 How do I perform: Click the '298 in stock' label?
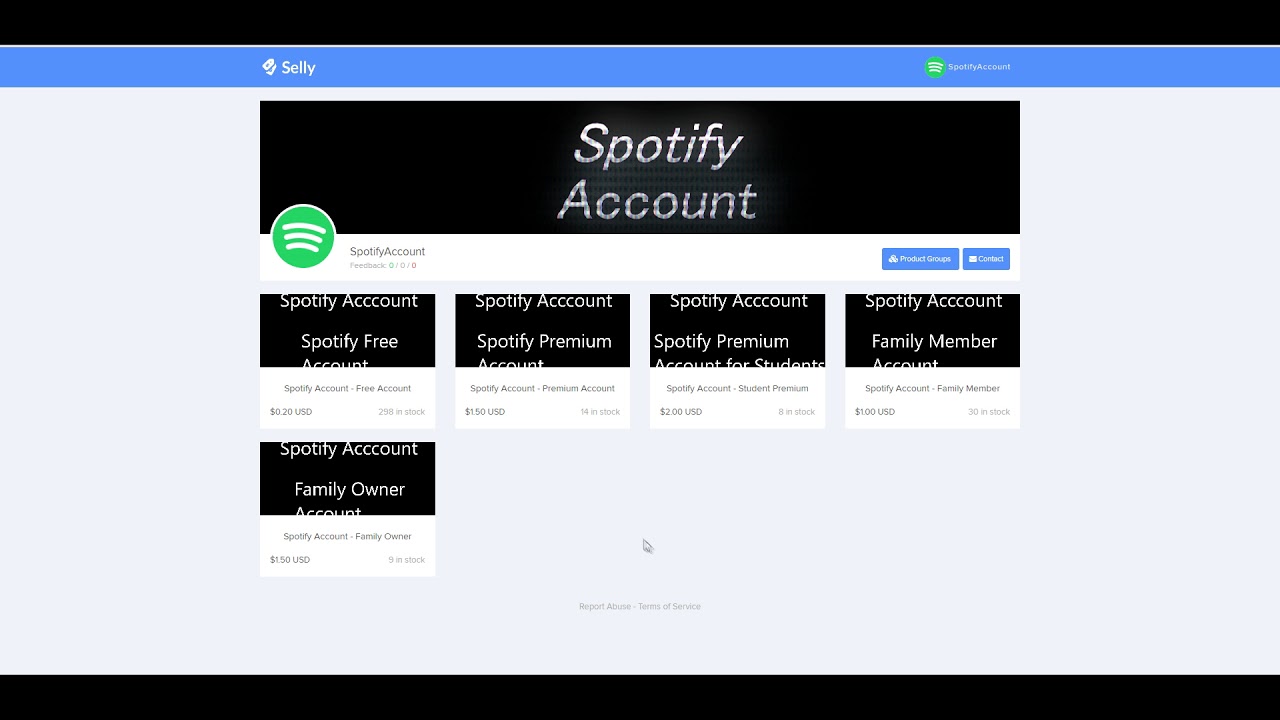pos(401,412)
